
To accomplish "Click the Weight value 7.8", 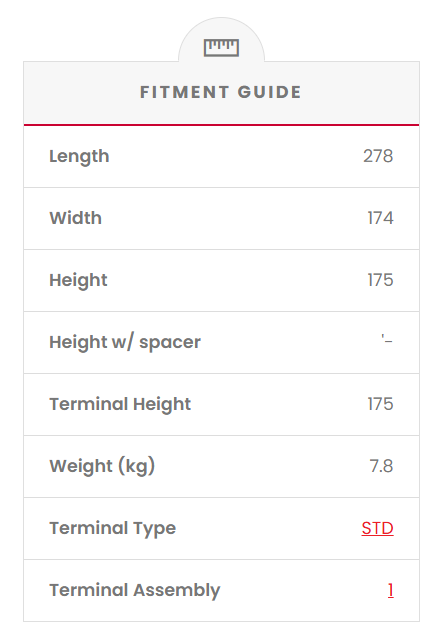I will point(381,466).
